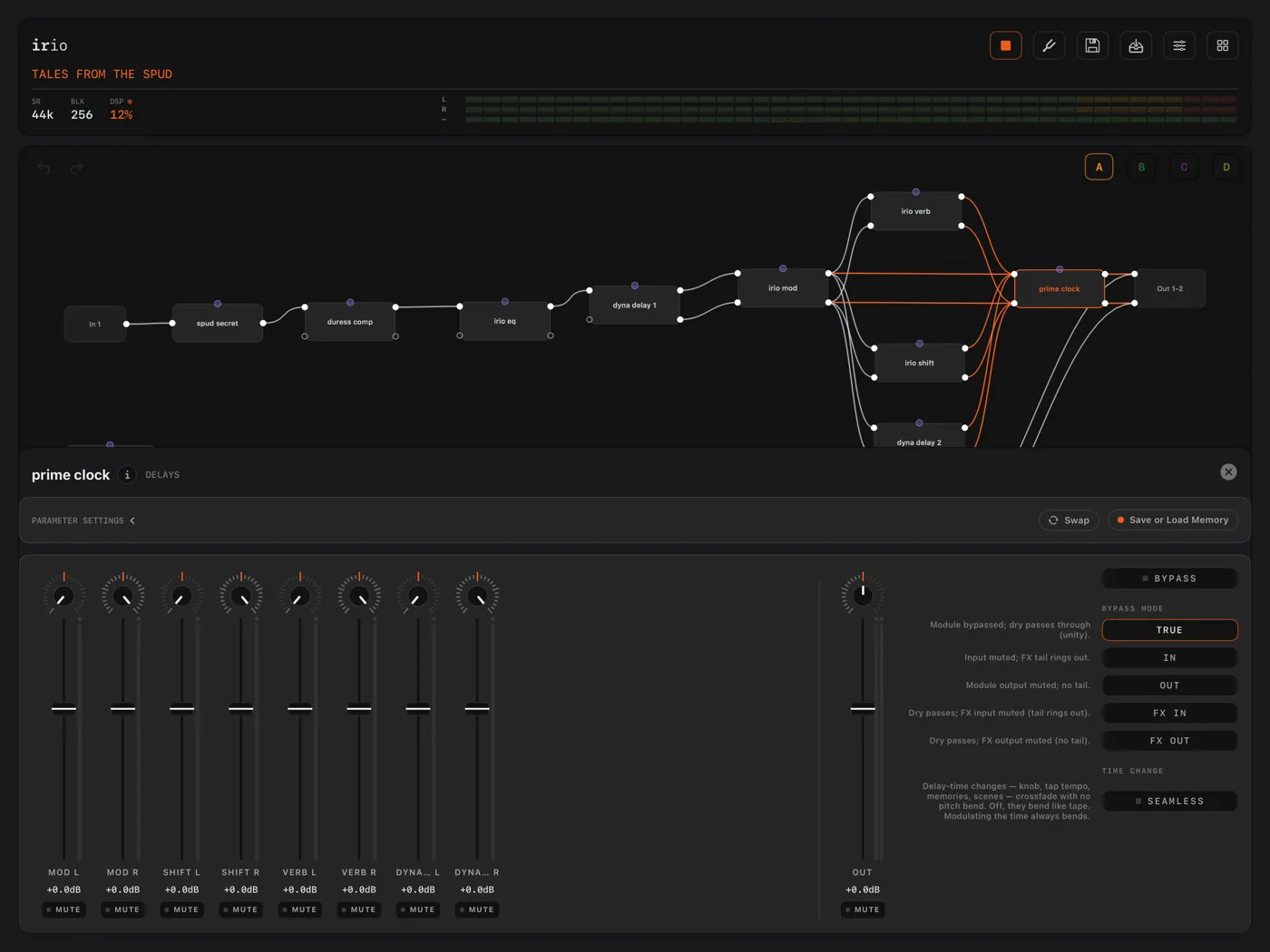The width and height of the screenshot is (1270, 952).
Task: Click the lower left unconnected port of duress comp
Action: (x=305, y=336)
